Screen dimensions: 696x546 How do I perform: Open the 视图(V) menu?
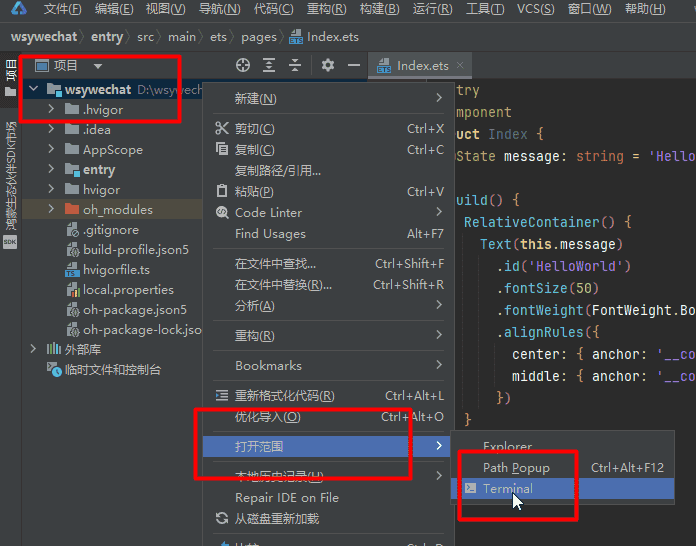pos(166,9)
